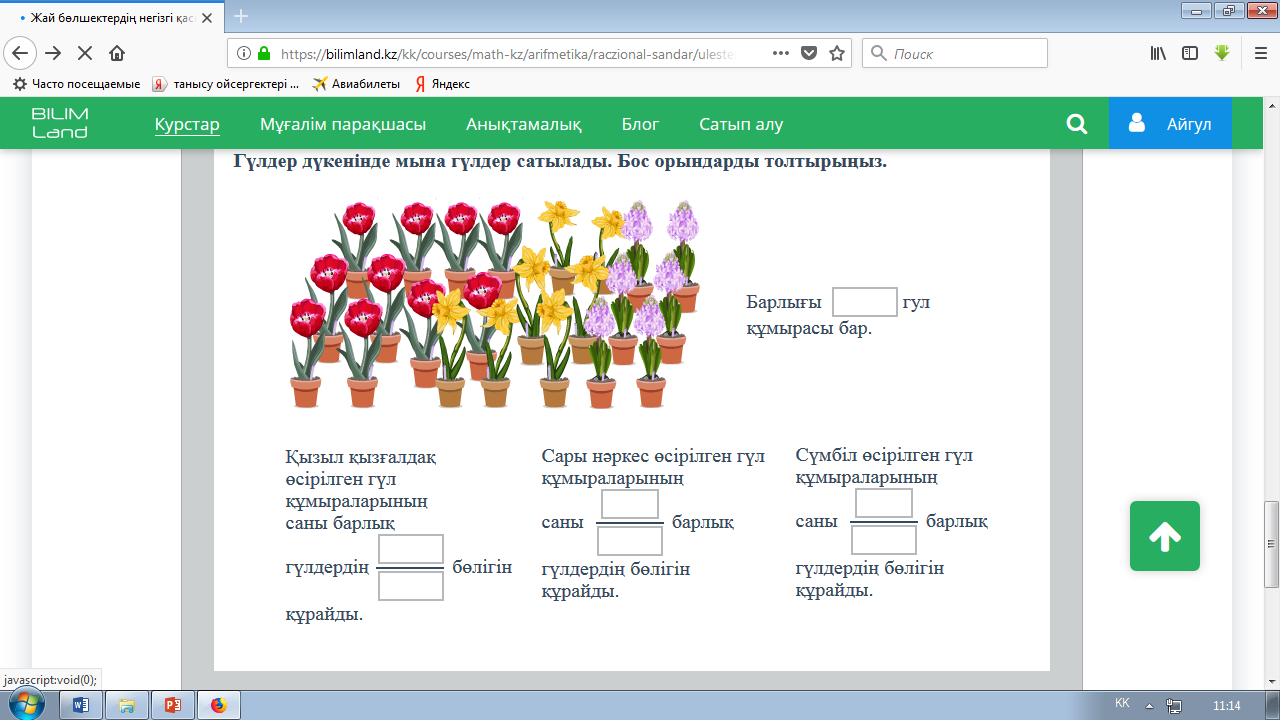Click the red tulip fraction denominator box
The image size is (1280, 720).
point(411,586)
